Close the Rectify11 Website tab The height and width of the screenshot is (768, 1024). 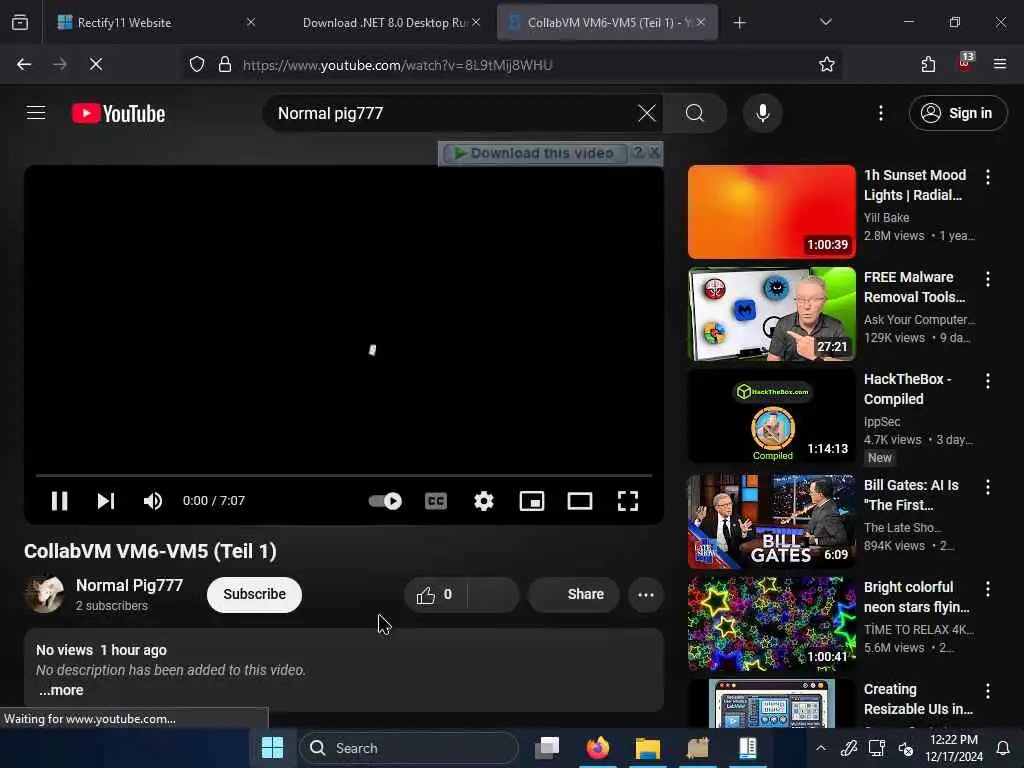click(251, 22)
